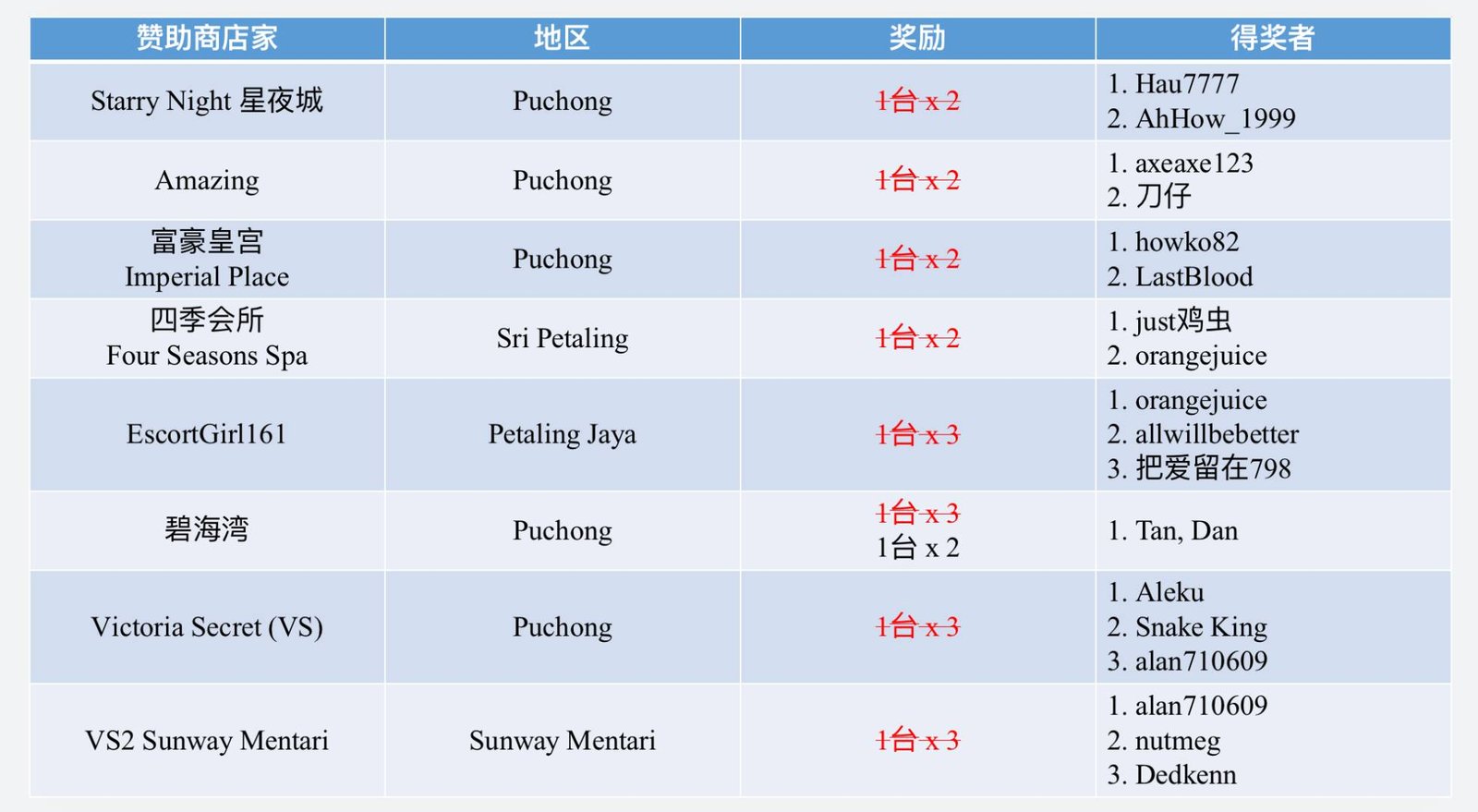Viewport: 1478px width, 812px height.
Task: Click the Sri Petaling region cell
Action: [x=562, y=338]
